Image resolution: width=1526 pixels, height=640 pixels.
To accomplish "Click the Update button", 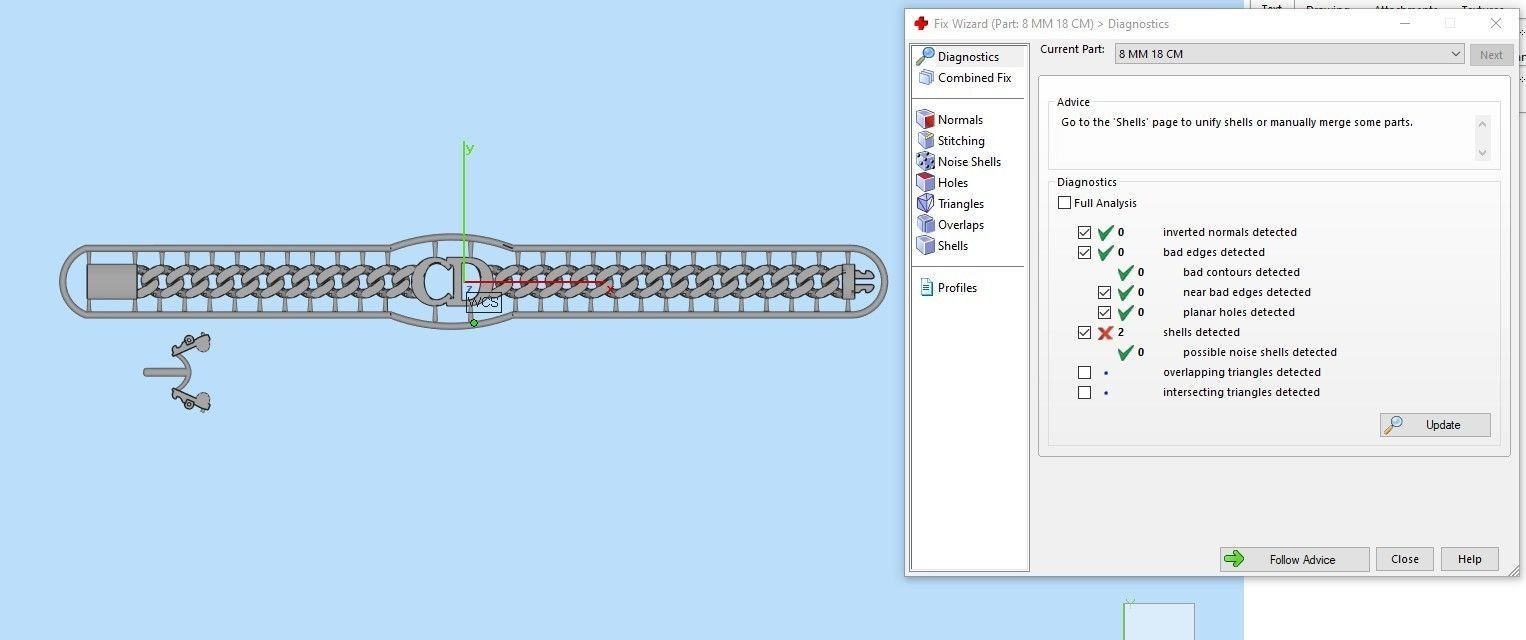I will [1435, 425].
